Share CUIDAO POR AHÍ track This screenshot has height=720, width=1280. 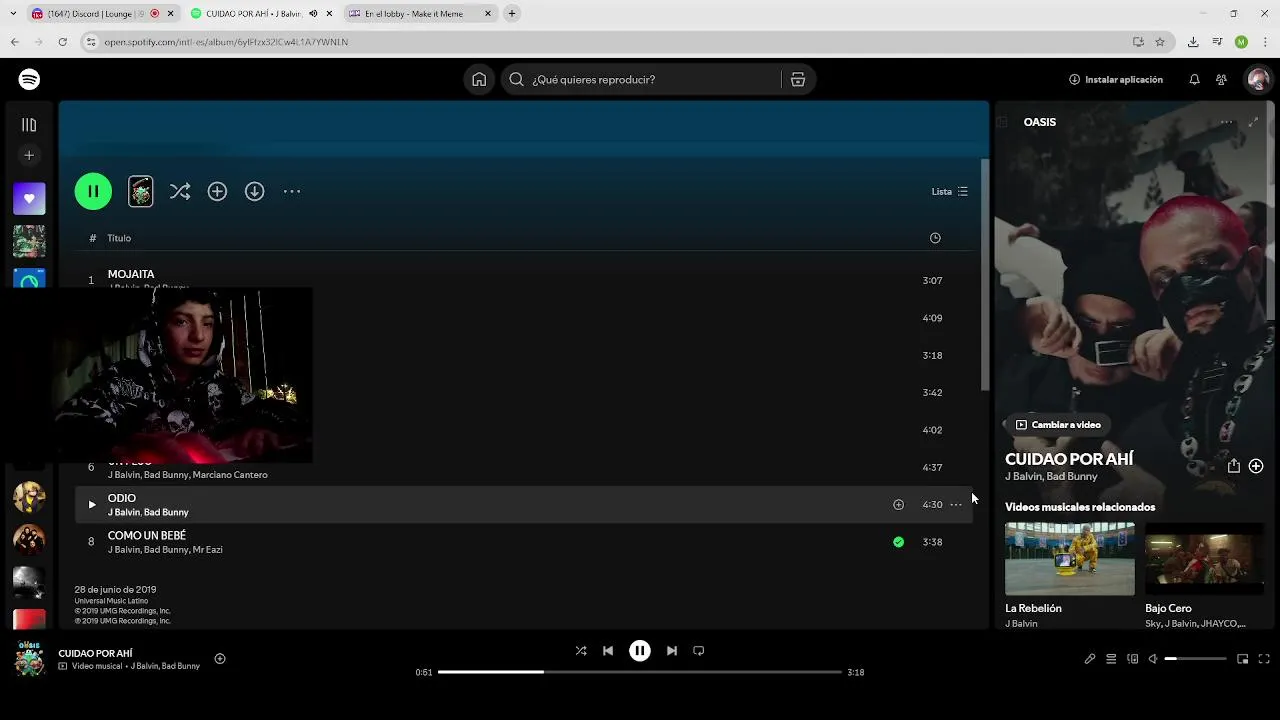coord(1234,466)
